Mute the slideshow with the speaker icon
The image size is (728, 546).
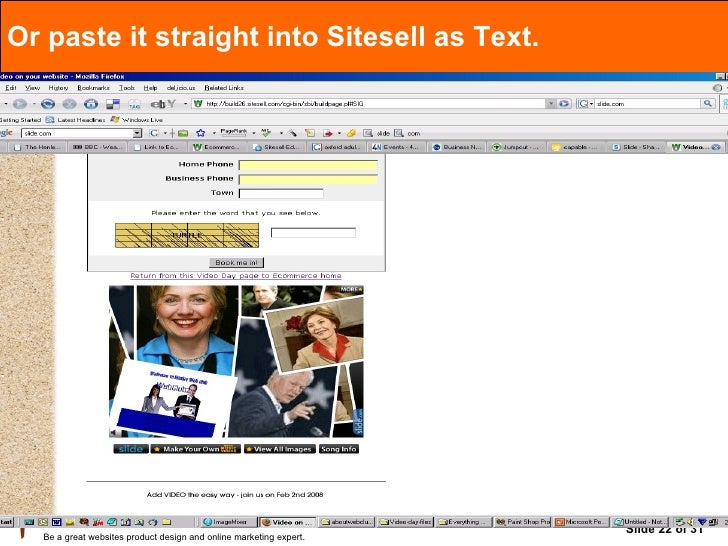coord(114,433)
